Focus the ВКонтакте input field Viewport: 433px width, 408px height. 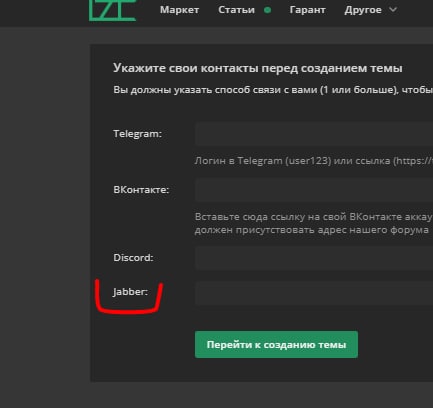pyautogui.click(x=314, y=190)
